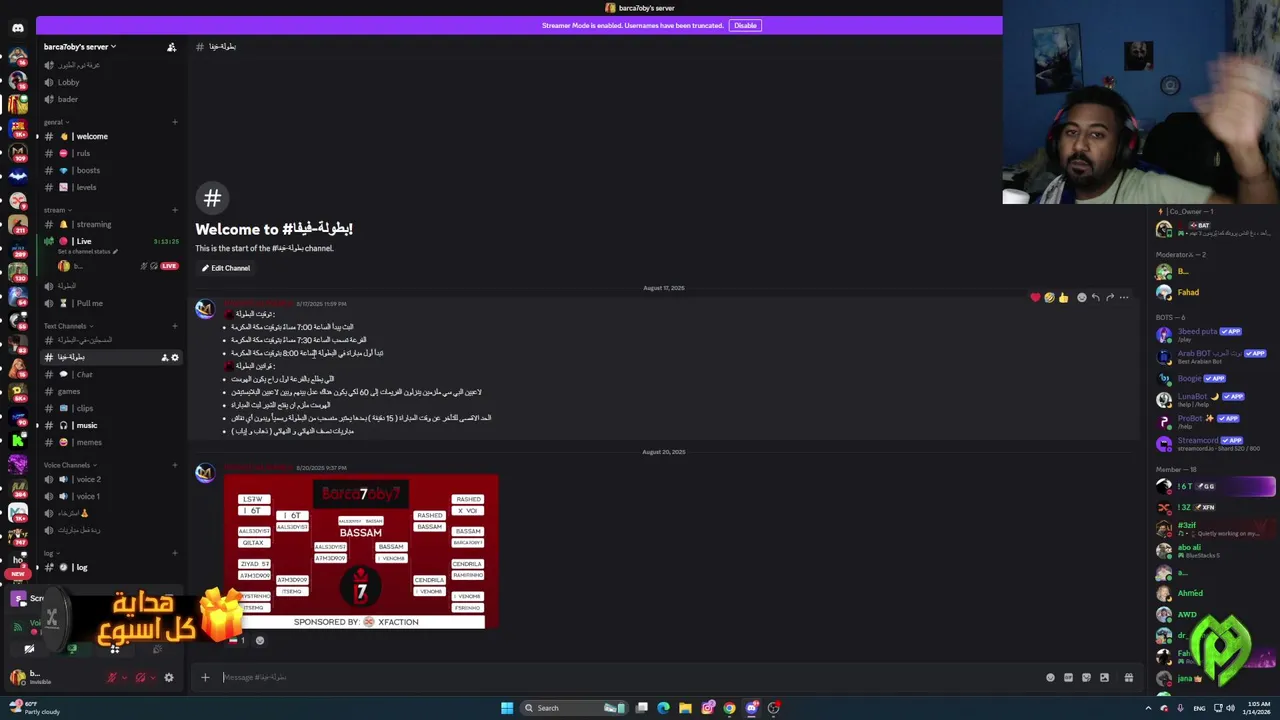This screenshot has width=1280, height=720.
Task: Collapse the genral category
Action: click(x=56, y=122)
